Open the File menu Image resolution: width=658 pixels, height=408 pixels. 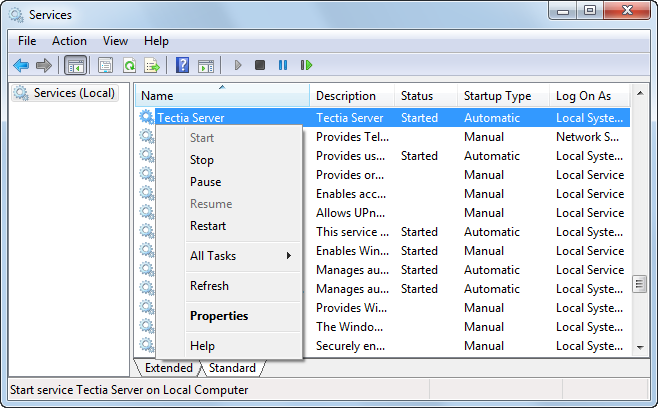(27, 41)
